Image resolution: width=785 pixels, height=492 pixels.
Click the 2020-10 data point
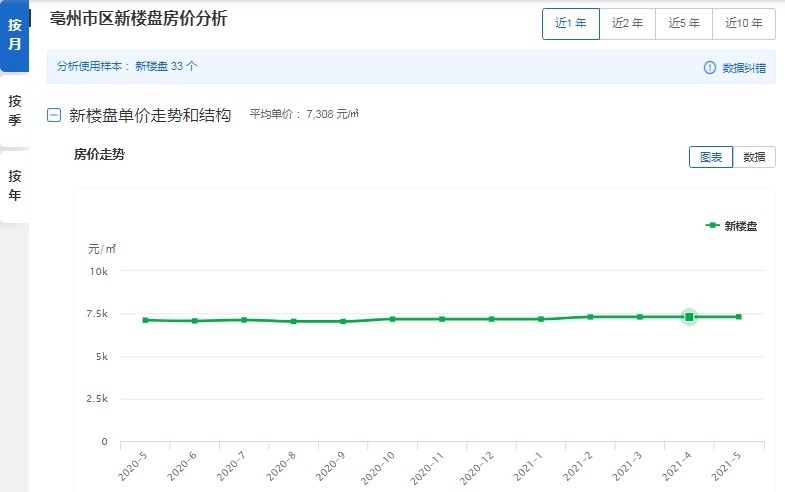coord(392,319)
